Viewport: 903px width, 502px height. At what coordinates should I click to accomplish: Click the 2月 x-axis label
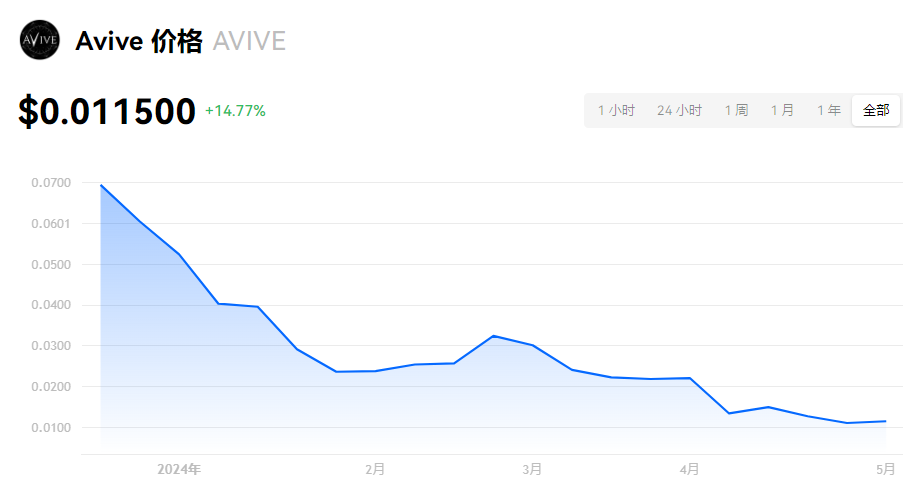375,469
